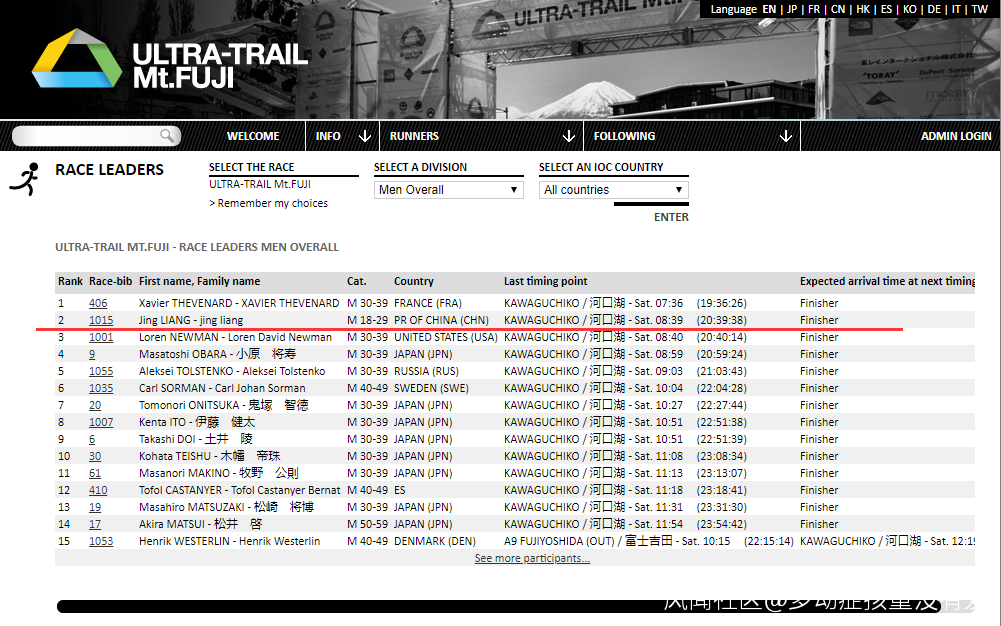Click the search magnifier icon
Image resolution: width=1001 pixels, height=626 pixels.
click(167, 135)
